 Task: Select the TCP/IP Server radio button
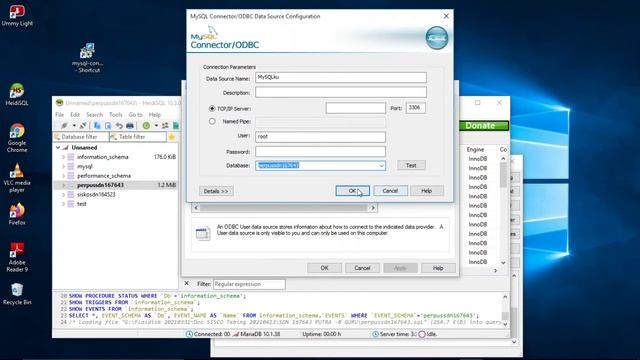click(x=212, y=109)
